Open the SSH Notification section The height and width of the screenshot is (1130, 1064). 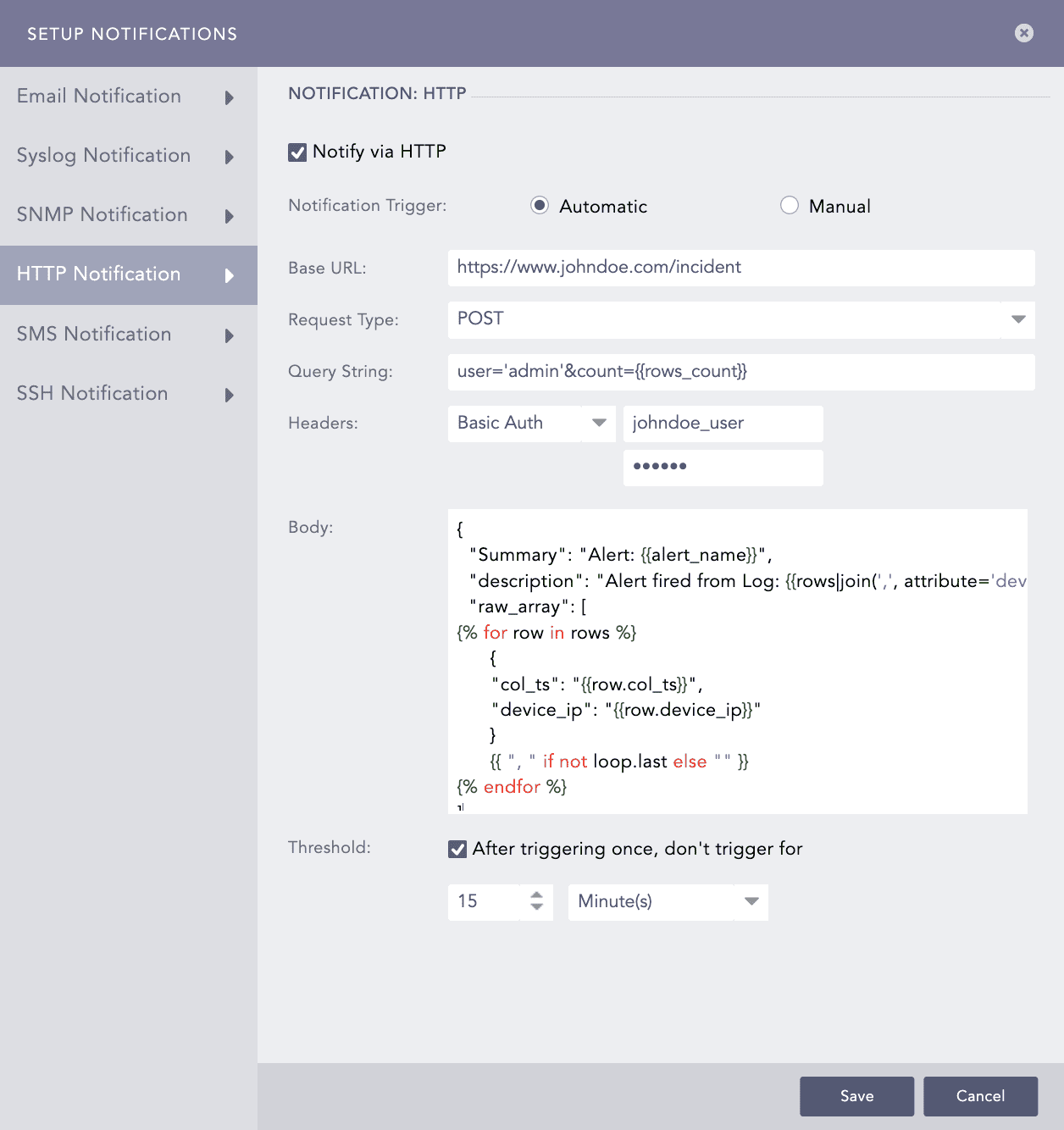click(92, 394)
